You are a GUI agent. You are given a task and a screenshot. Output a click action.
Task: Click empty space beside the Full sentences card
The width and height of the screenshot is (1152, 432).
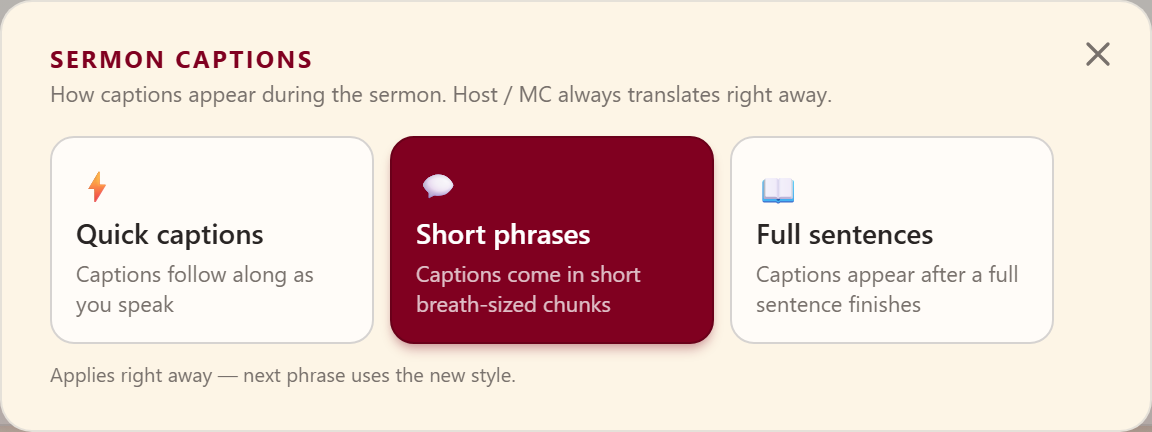click(x=1096, y=240)
